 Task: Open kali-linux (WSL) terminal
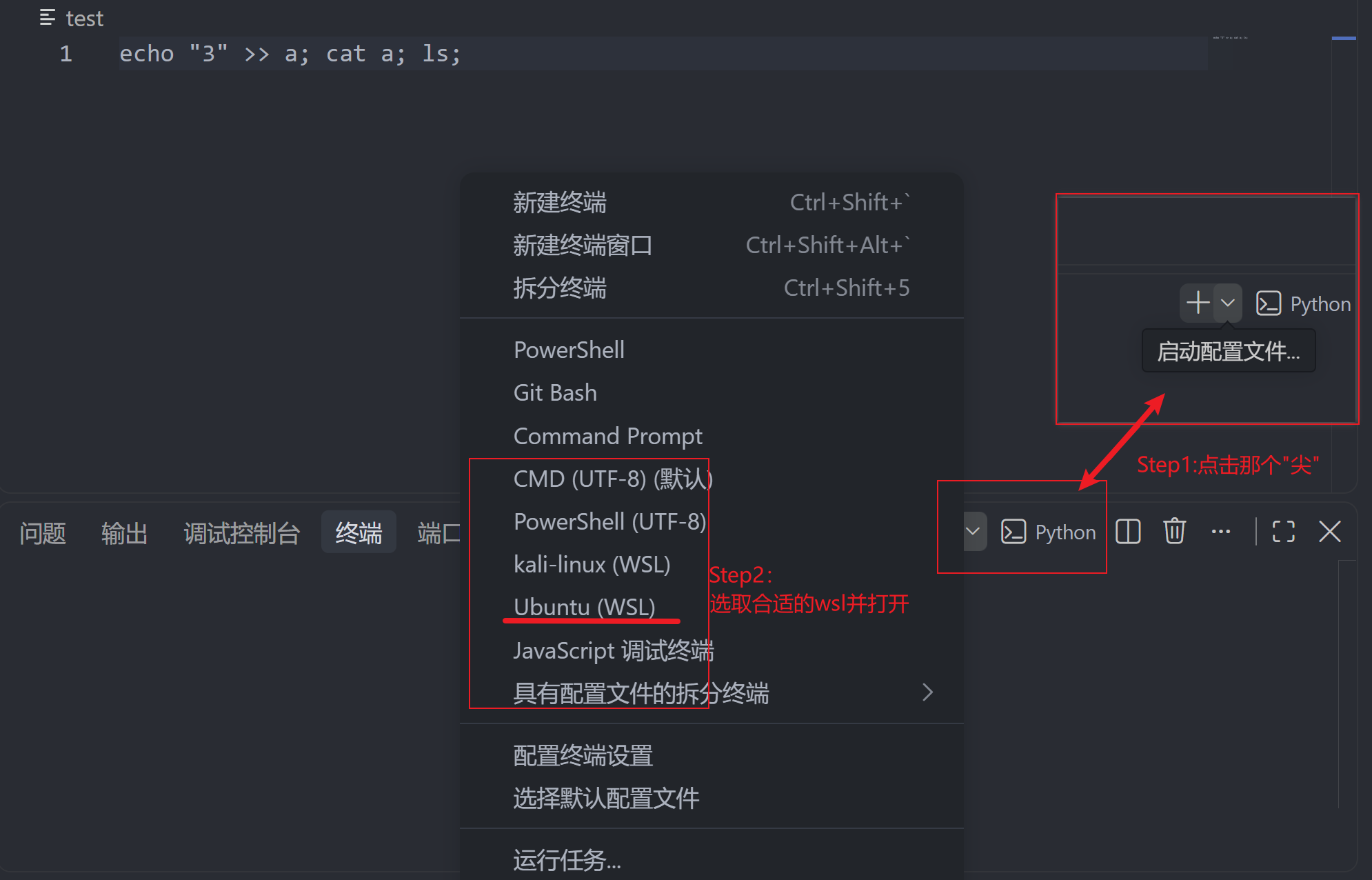tap(712, 565)
